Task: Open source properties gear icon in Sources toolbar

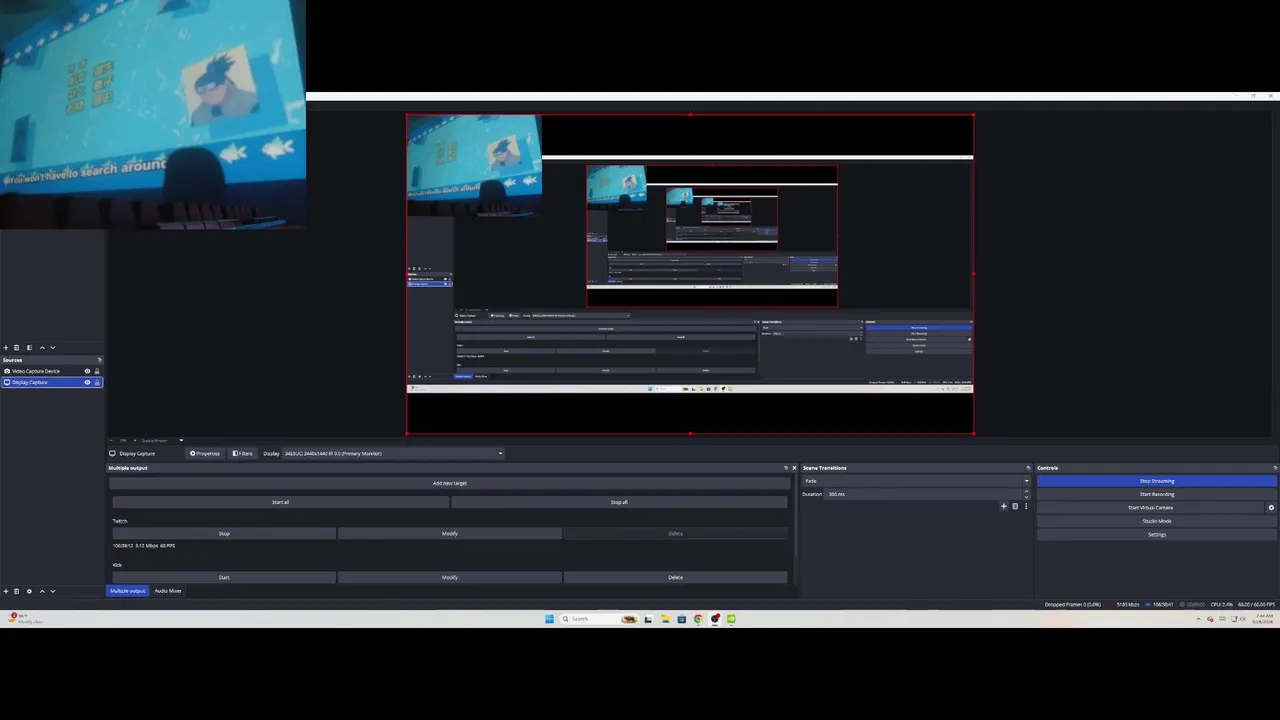Action: point(29,591)
